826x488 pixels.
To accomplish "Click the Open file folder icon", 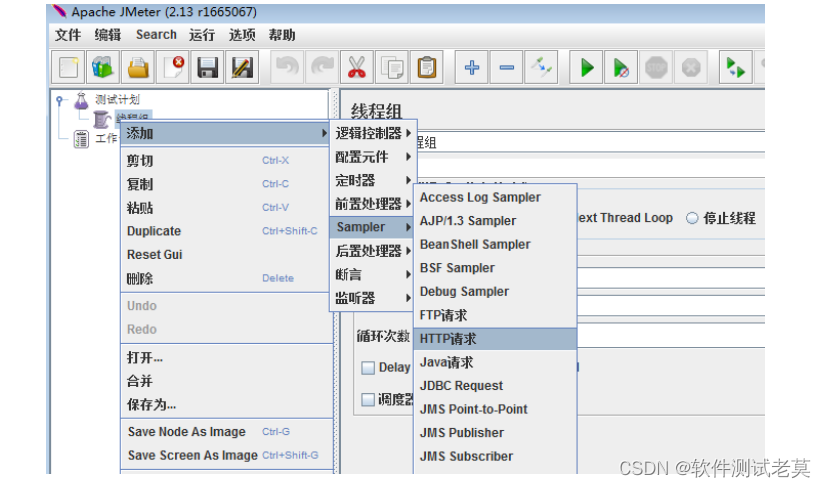I will point(138,67).
